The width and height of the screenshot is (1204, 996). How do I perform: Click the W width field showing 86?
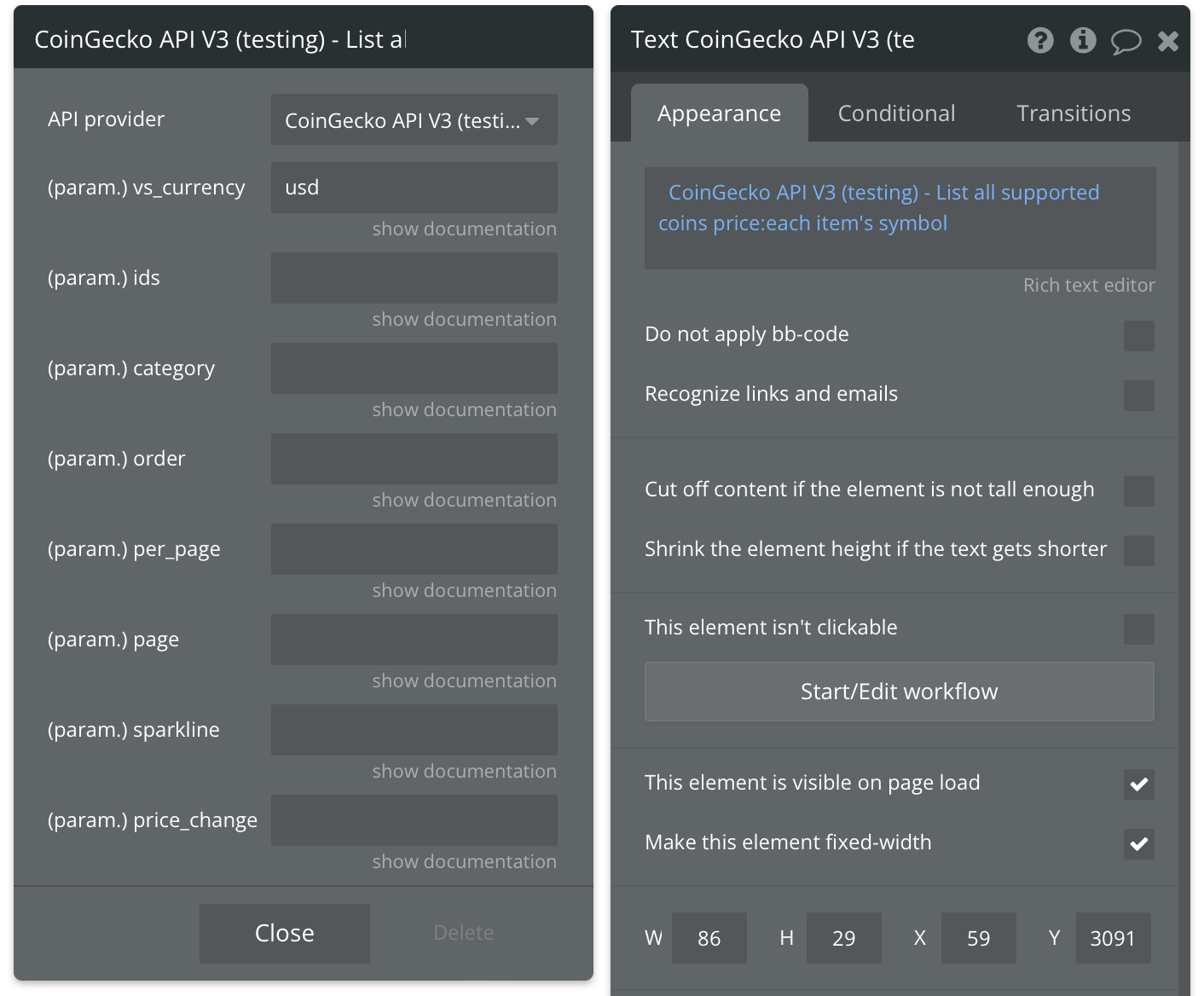pyautogui.click(x=709, y=938)
